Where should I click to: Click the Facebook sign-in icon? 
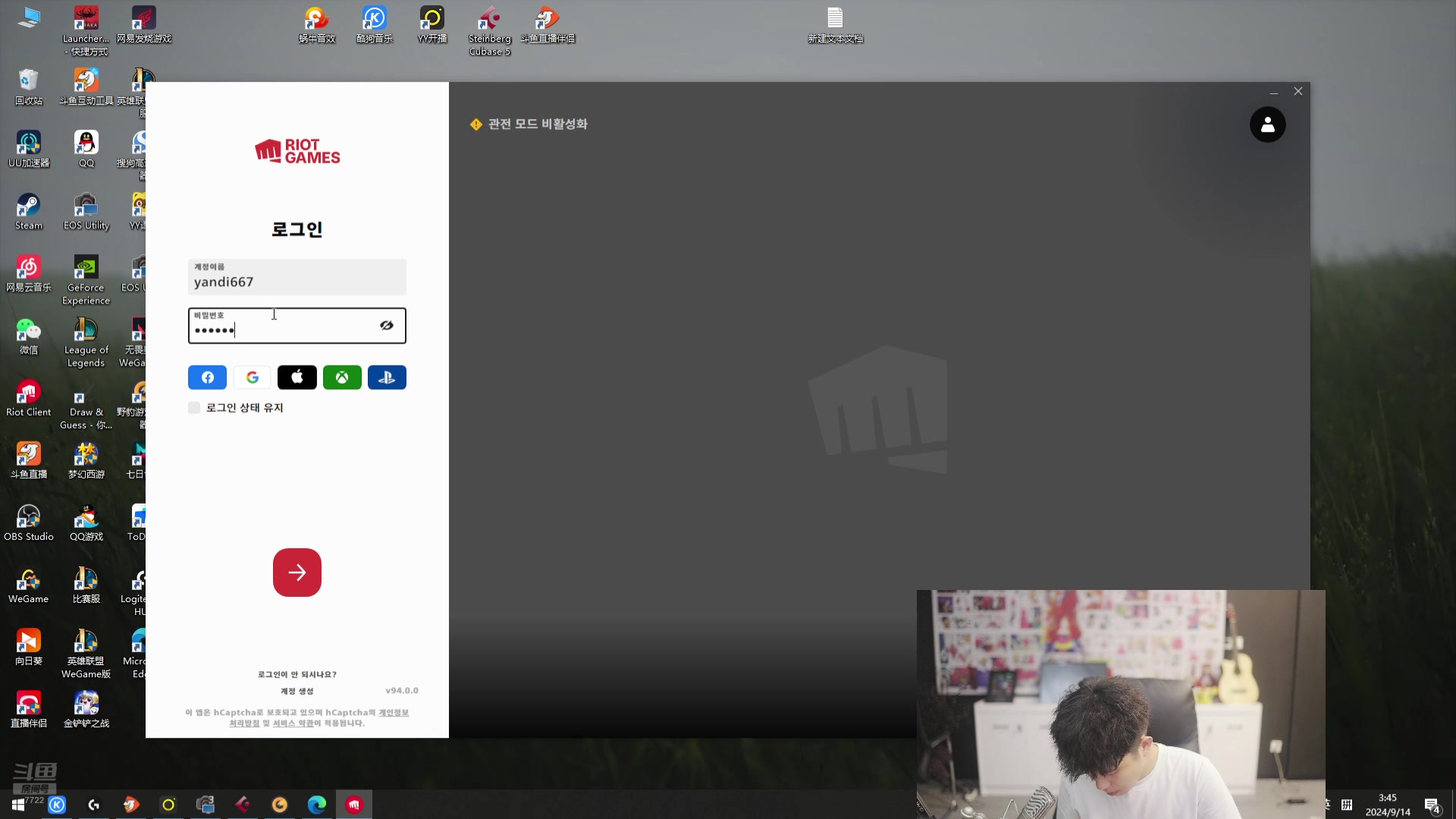[207, 378]
